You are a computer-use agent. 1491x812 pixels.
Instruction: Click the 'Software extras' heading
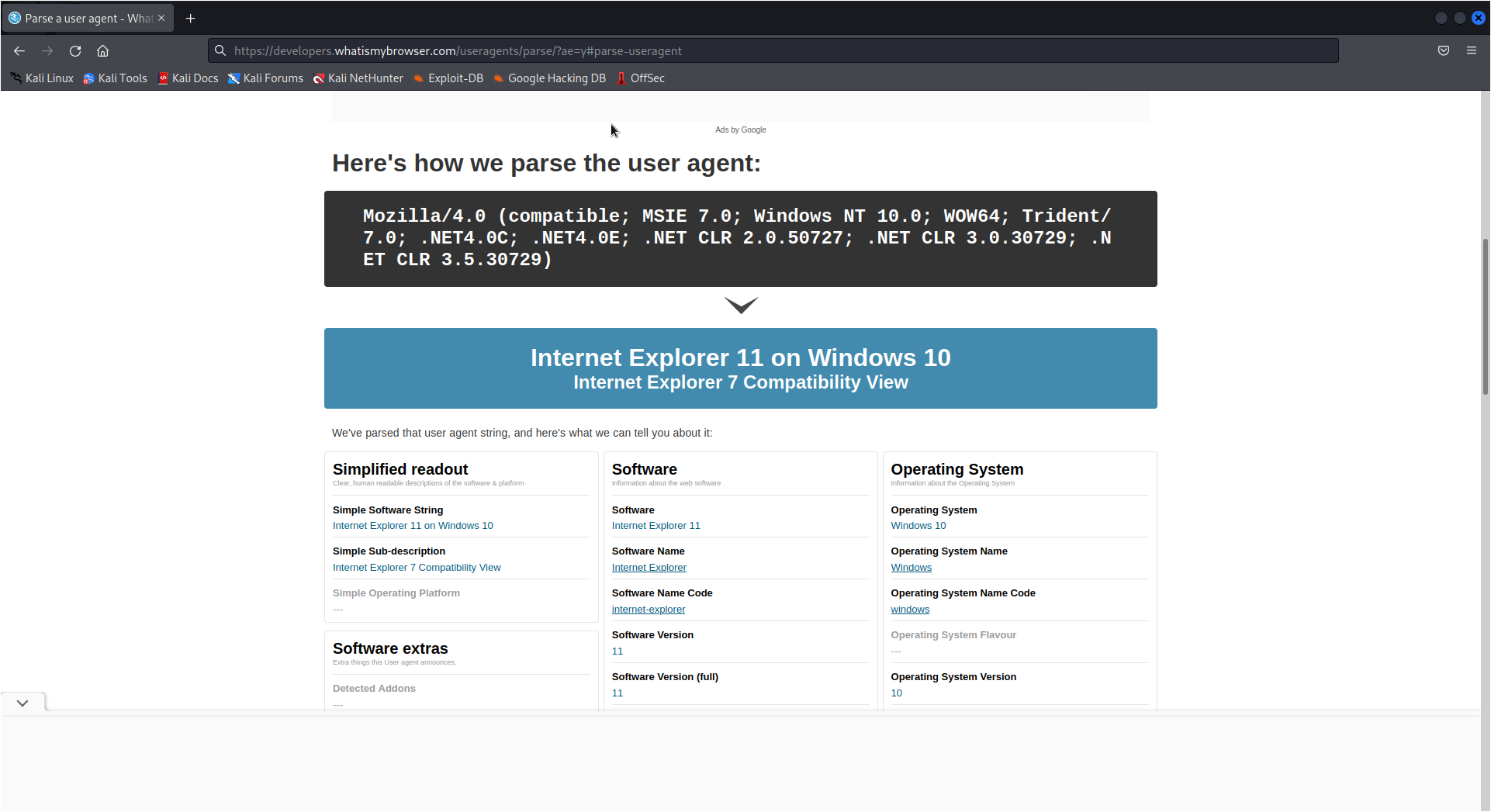click(390, 648)
